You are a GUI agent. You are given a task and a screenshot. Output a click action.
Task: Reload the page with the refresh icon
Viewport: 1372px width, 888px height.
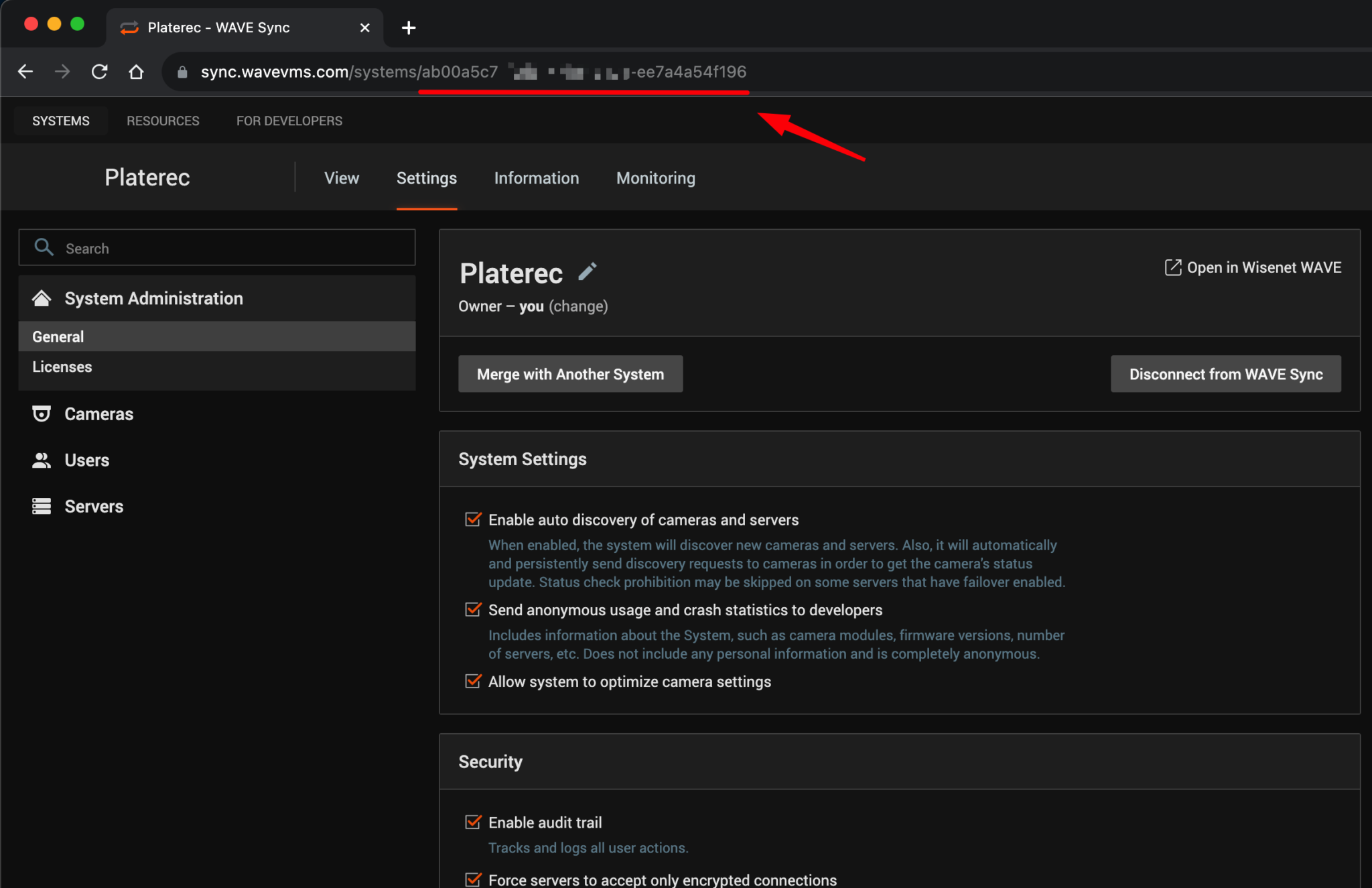pyautogui.click(x=100, y=72)
